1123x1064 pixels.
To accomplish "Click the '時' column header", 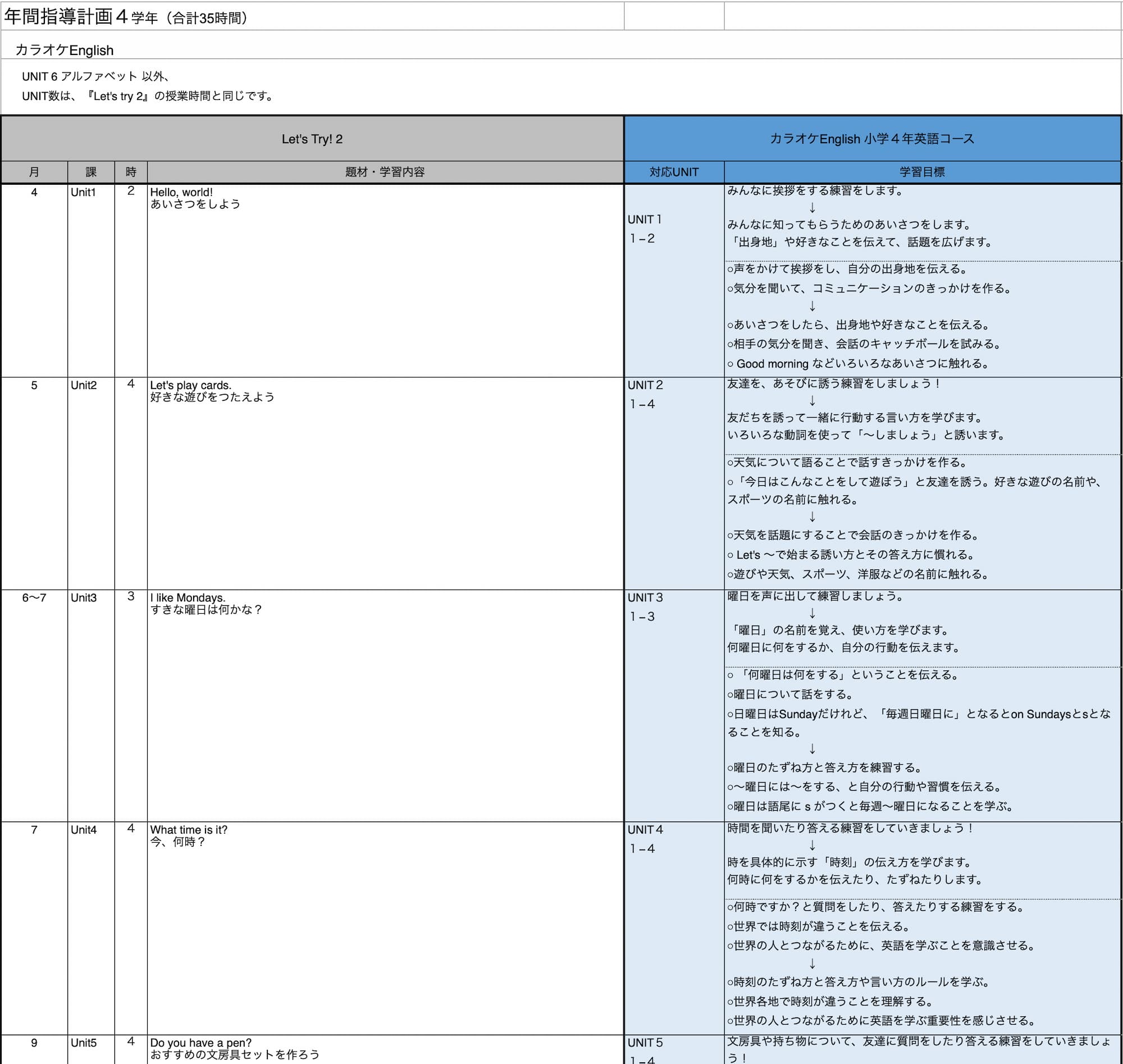I will click(x=131, y=172).
